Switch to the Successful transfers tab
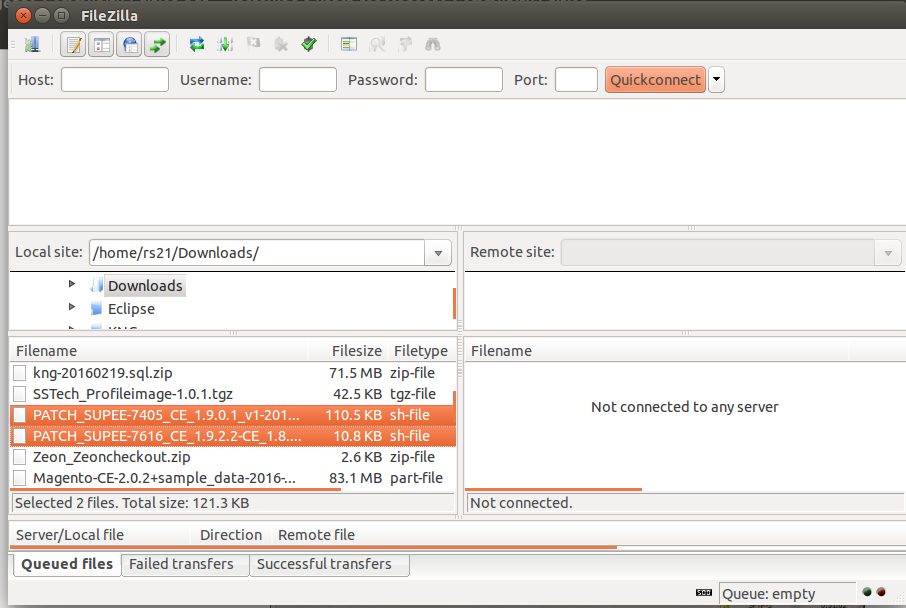 [x=324, y=564]
